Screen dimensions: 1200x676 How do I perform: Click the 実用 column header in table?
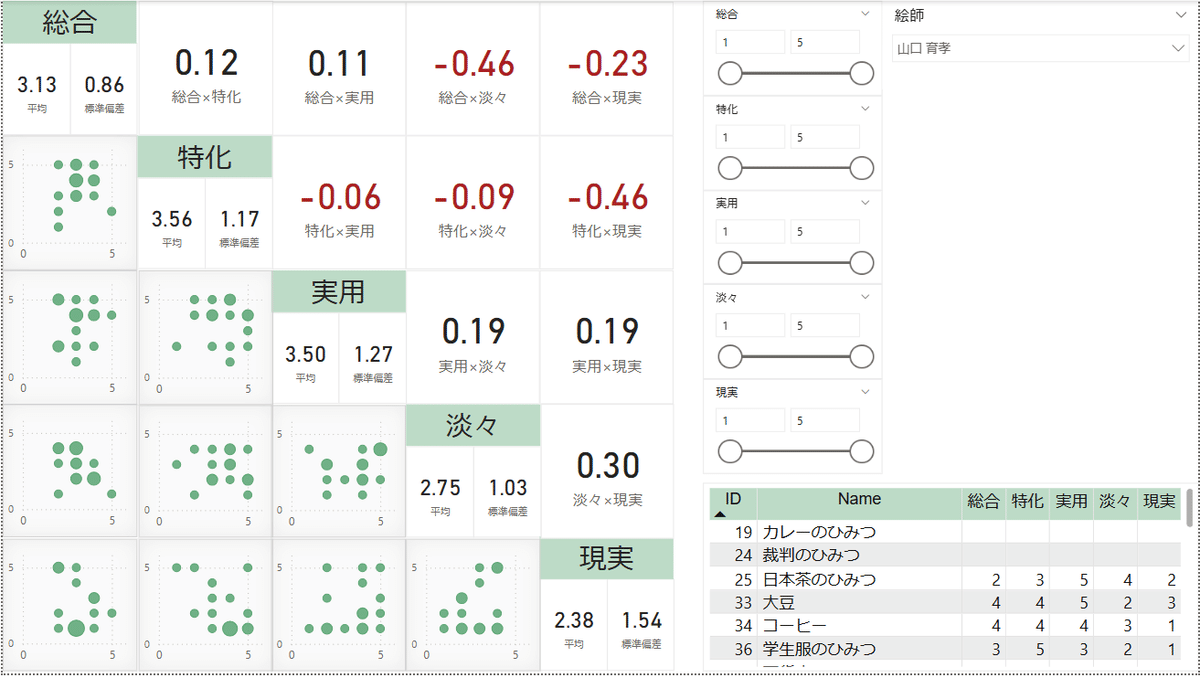click(x=1071, y=502)
